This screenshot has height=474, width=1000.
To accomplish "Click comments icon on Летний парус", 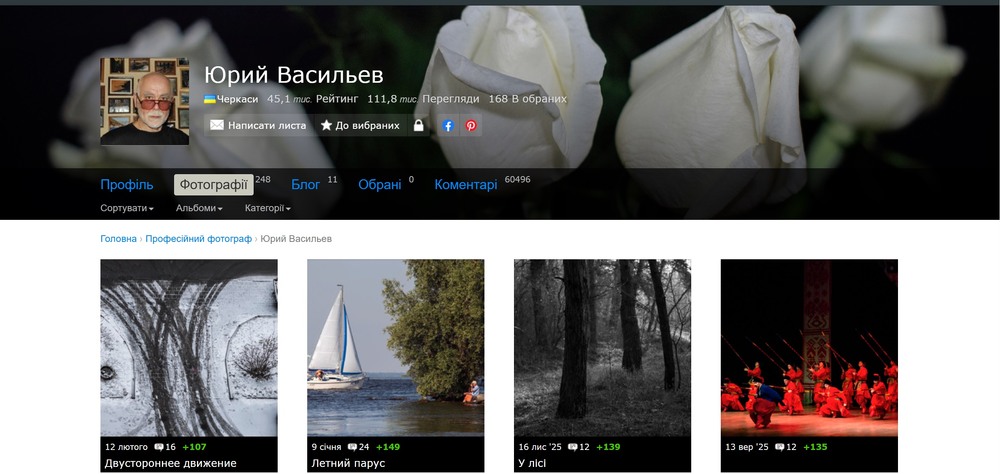I will pyautogui.click(x=352, y=447).
